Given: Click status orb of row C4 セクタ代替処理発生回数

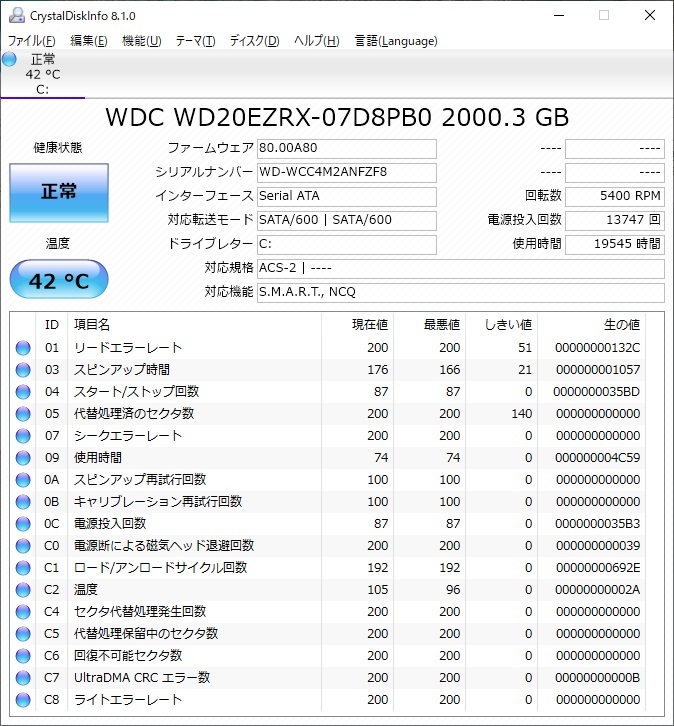Looking at the screenshot, I should (x=23, y=612).
